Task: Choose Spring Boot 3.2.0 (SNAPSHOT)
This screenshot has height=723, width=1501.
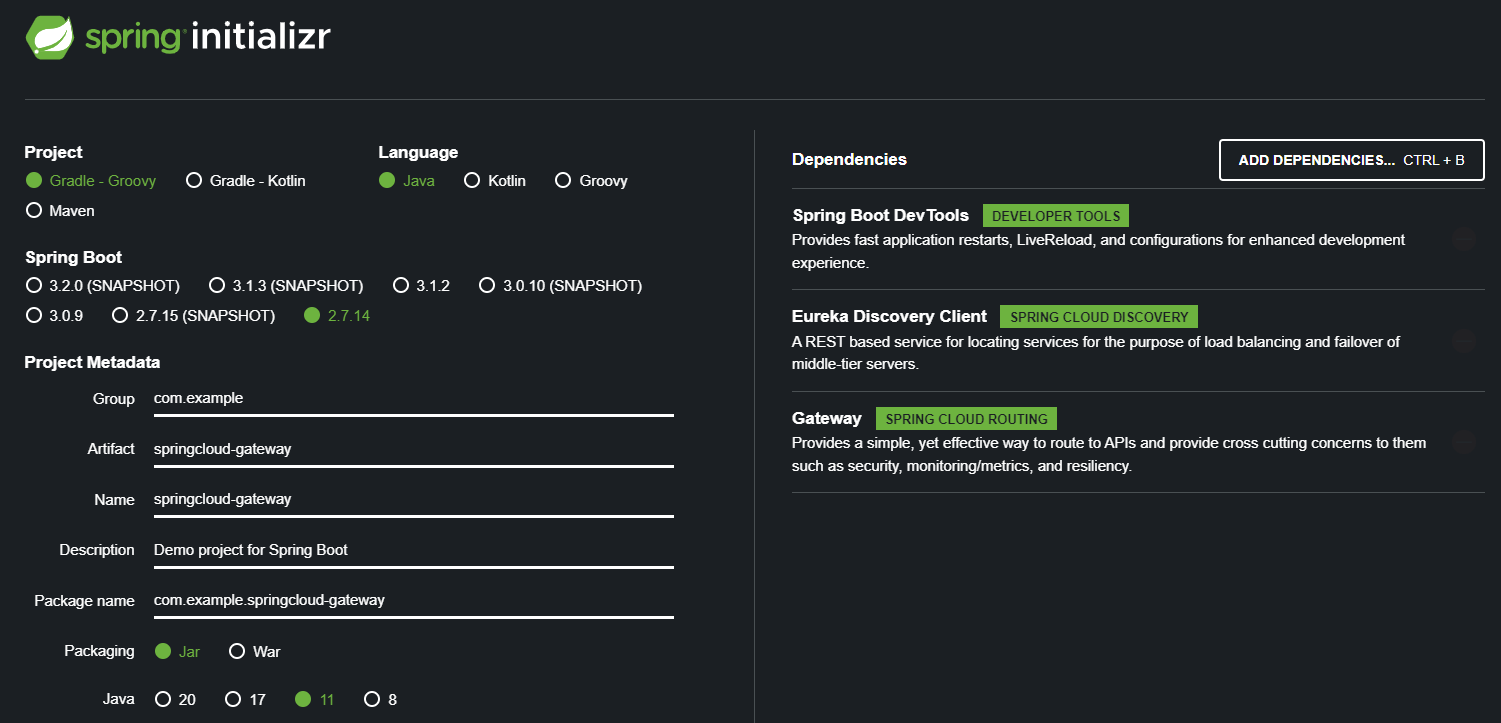Action: (x=103, y=286)
